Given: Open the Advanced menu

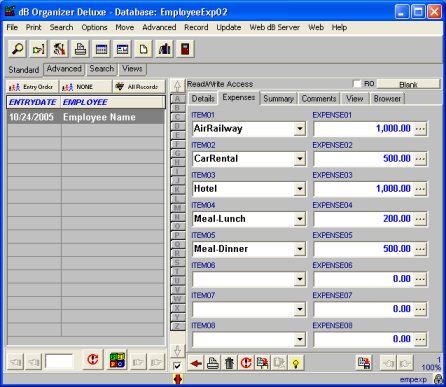Looking at the screenshot, I should [x=159, y=27].
